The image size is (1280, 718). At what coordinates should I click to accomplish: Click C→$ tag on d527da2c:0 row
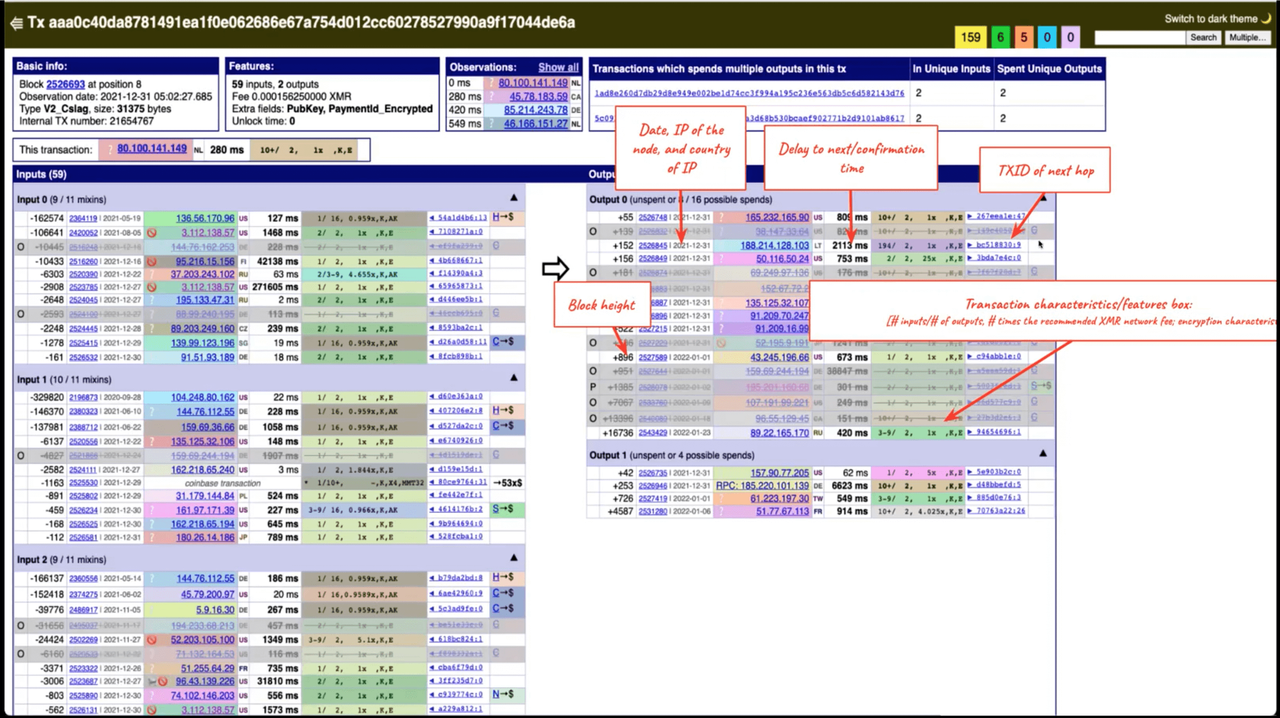pos(503,426)
